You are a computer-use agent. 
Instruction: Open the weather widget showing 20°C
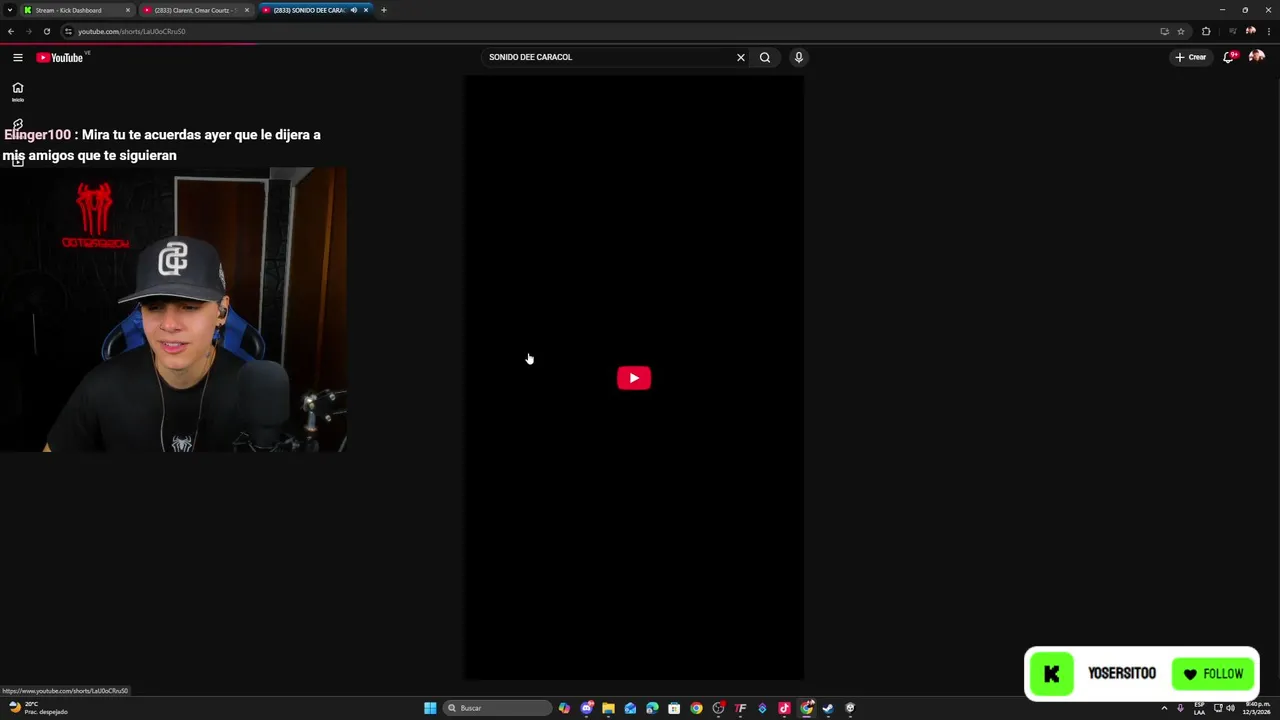pyautogui.click(x=38, y=708)
